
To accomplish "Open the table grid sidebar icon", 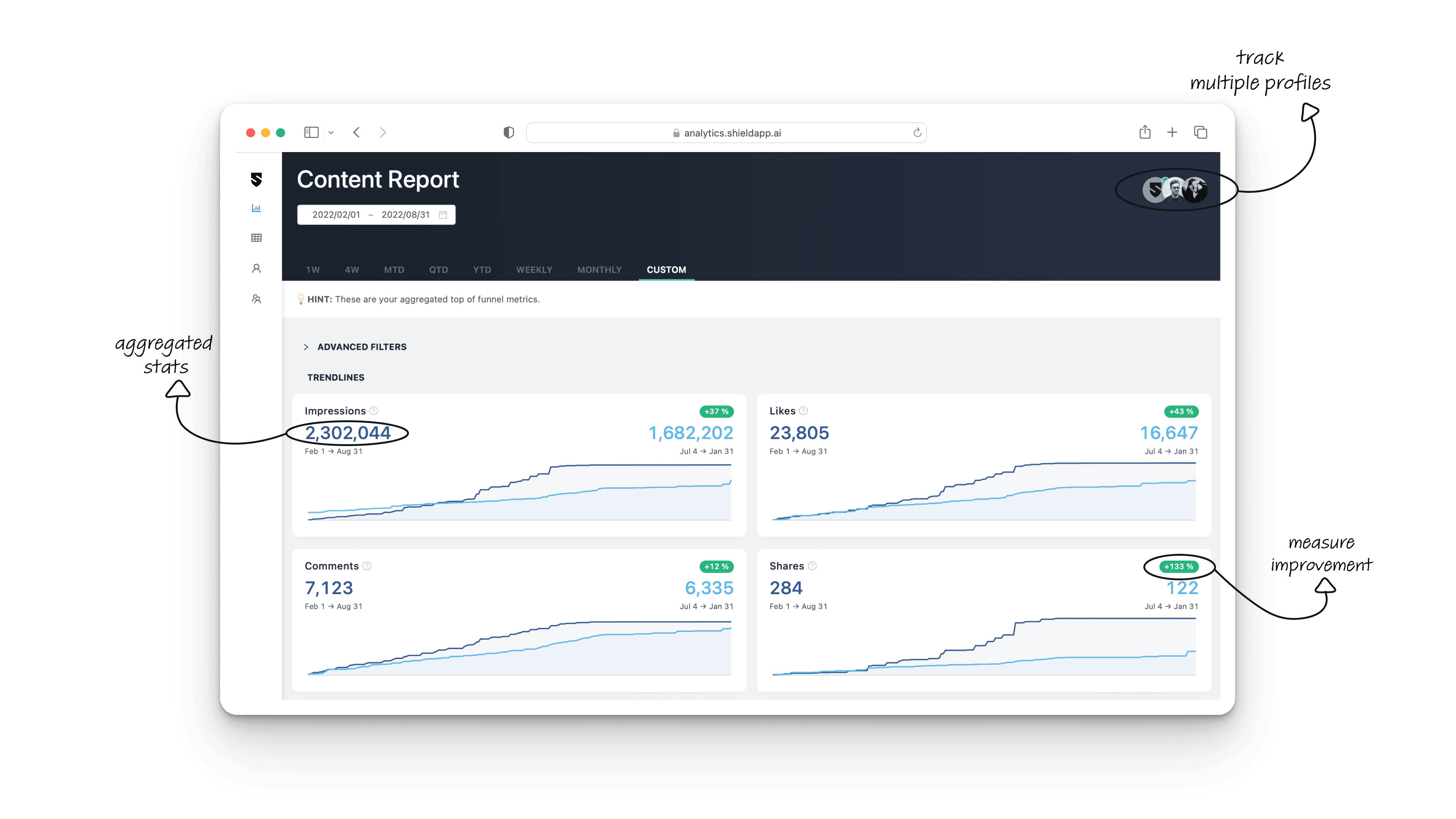I will coord(256,238).
